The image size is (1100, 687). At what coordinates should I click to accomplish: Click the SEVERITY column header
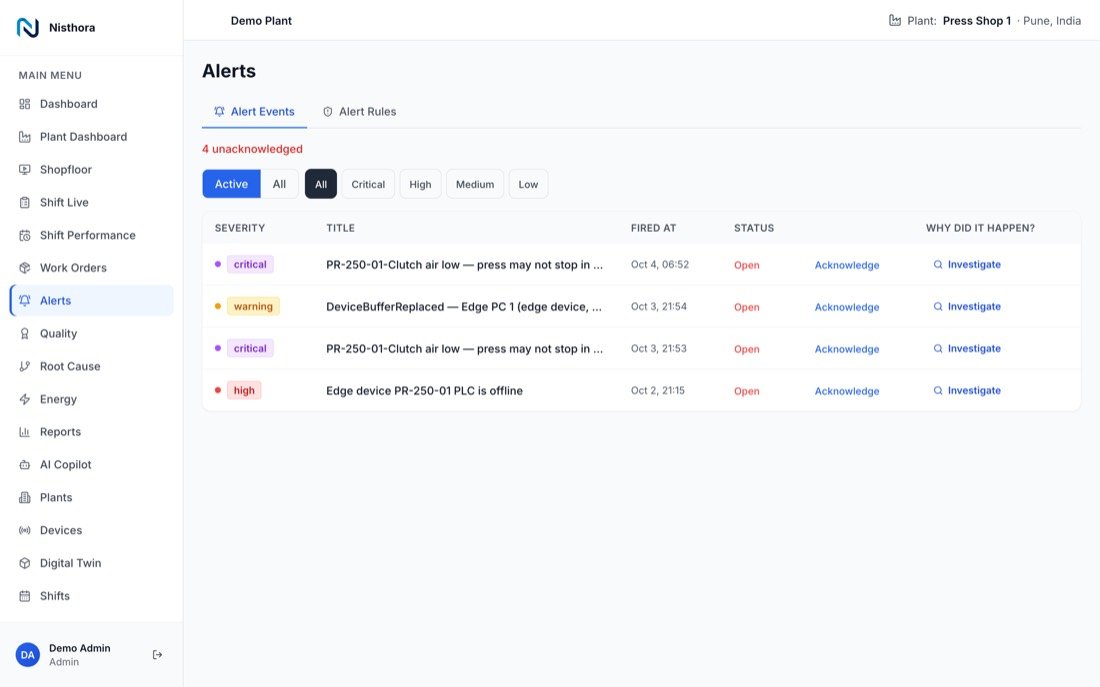(240, 228)
